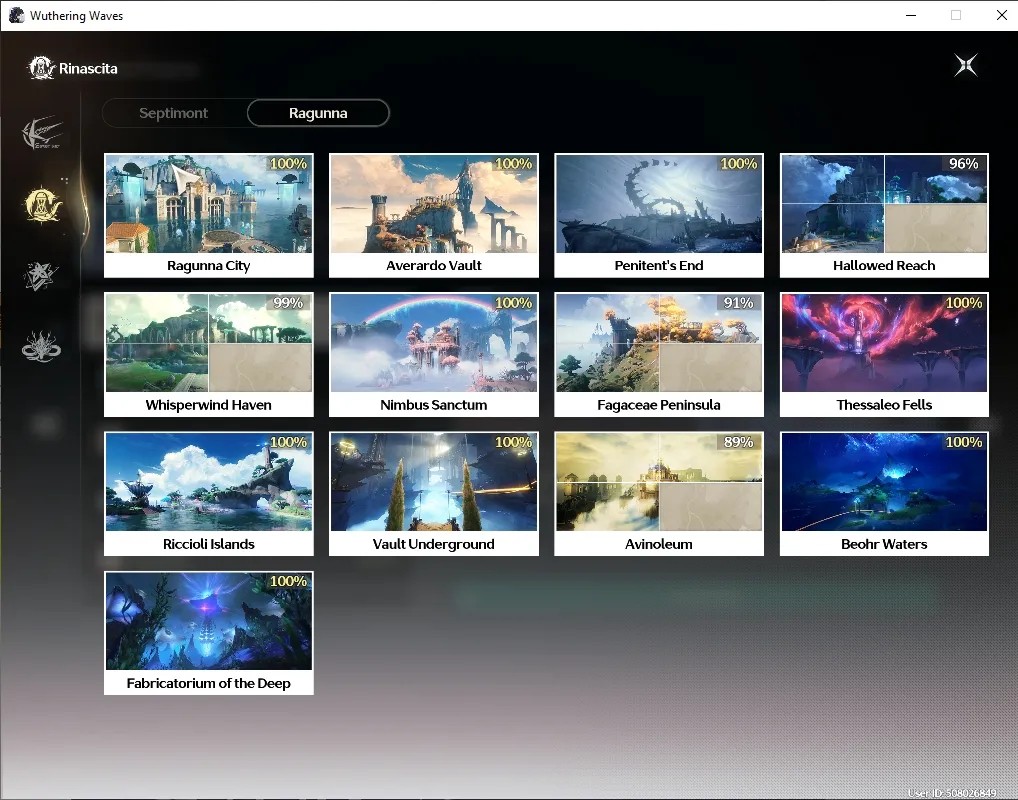Switch to the Ragunna tab
Image resolution: width=1018 pixels, height=800 pixels.
pyautogui.click(x=318, y=113)
